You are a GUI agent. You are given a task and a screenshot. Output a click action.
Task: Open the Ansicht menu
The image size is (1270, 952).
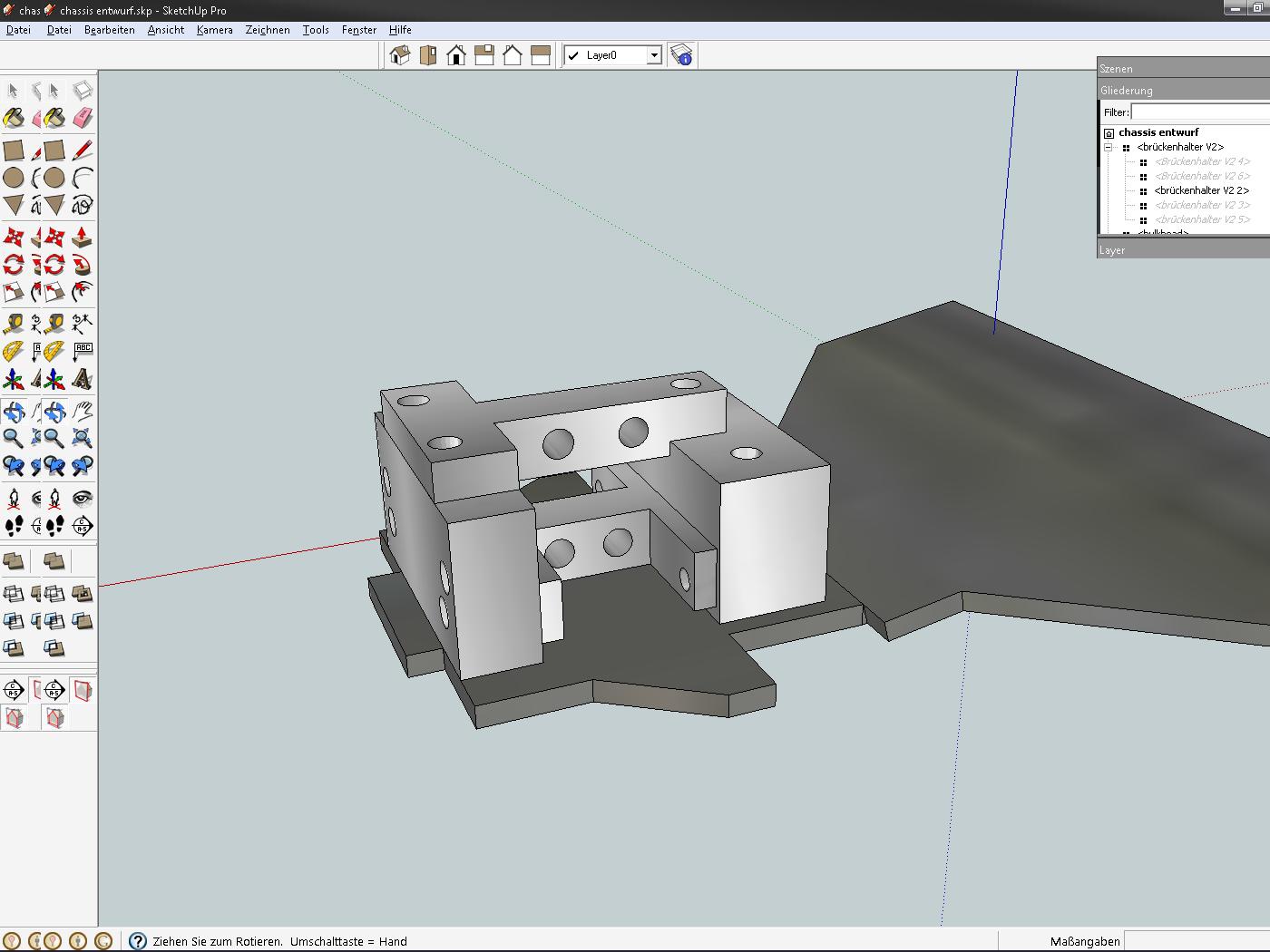[166, 30]
